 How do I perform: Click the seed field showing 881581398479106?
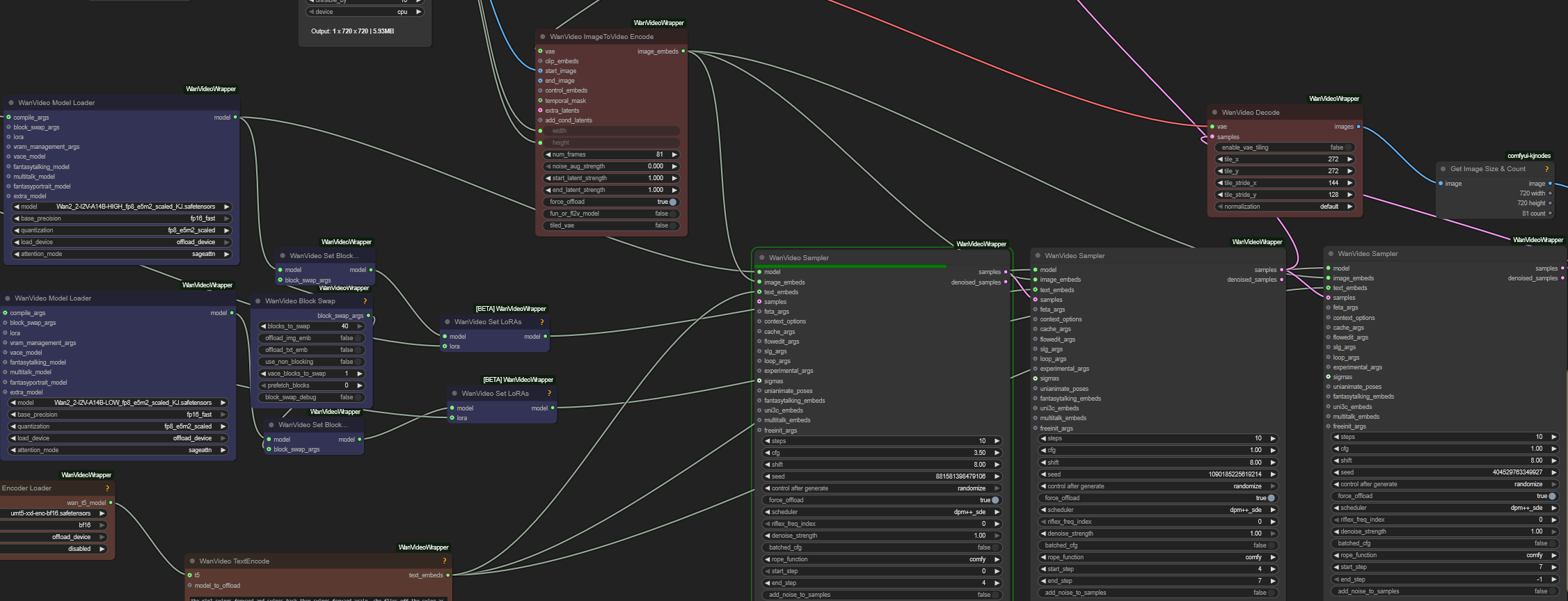coord(882,476)
